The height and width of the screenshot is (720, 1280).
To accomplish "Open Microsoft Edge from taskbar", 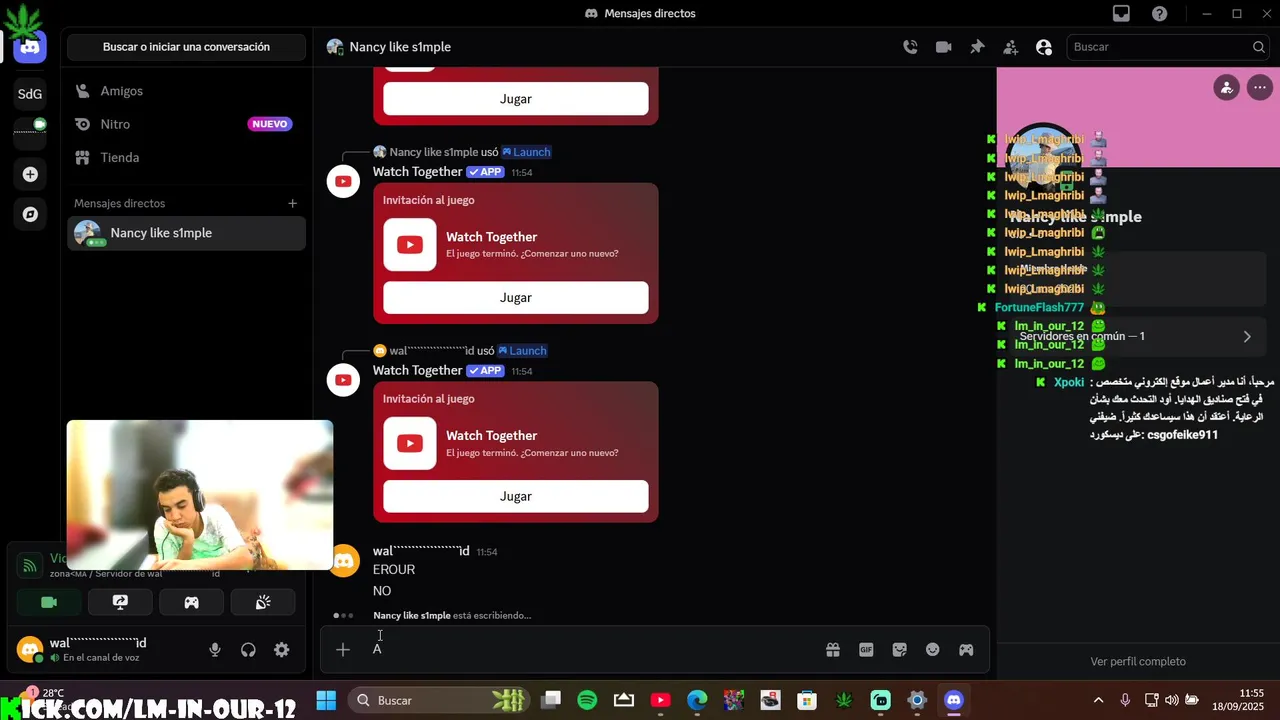I will 697,700.
